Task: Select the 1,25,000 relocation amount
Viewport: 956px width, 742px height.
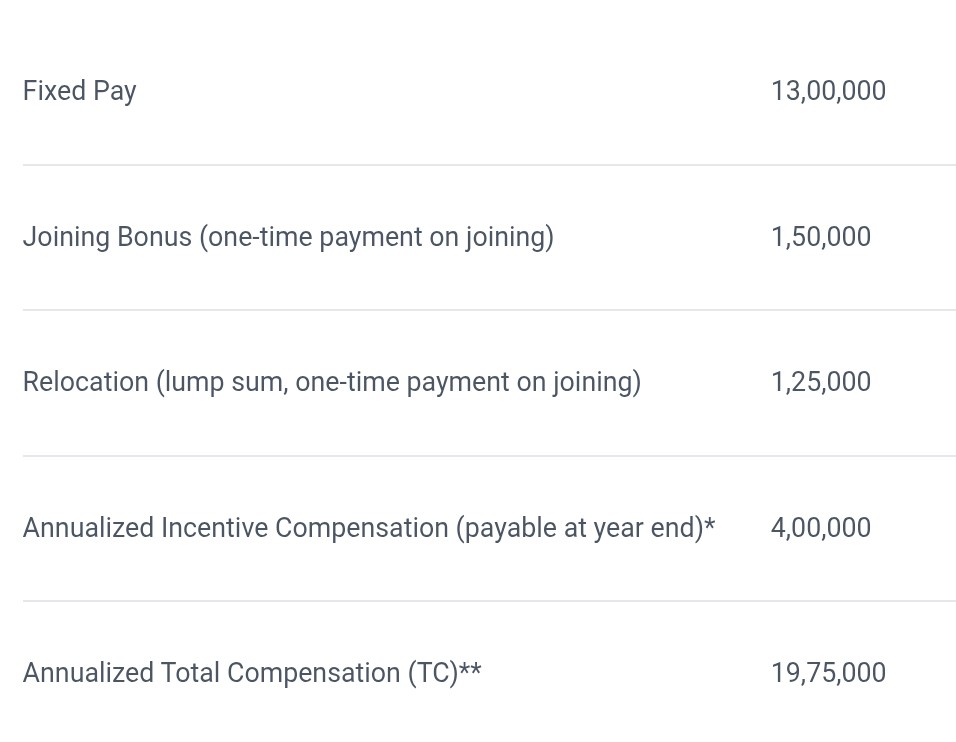Action: [x=821, y=382]
